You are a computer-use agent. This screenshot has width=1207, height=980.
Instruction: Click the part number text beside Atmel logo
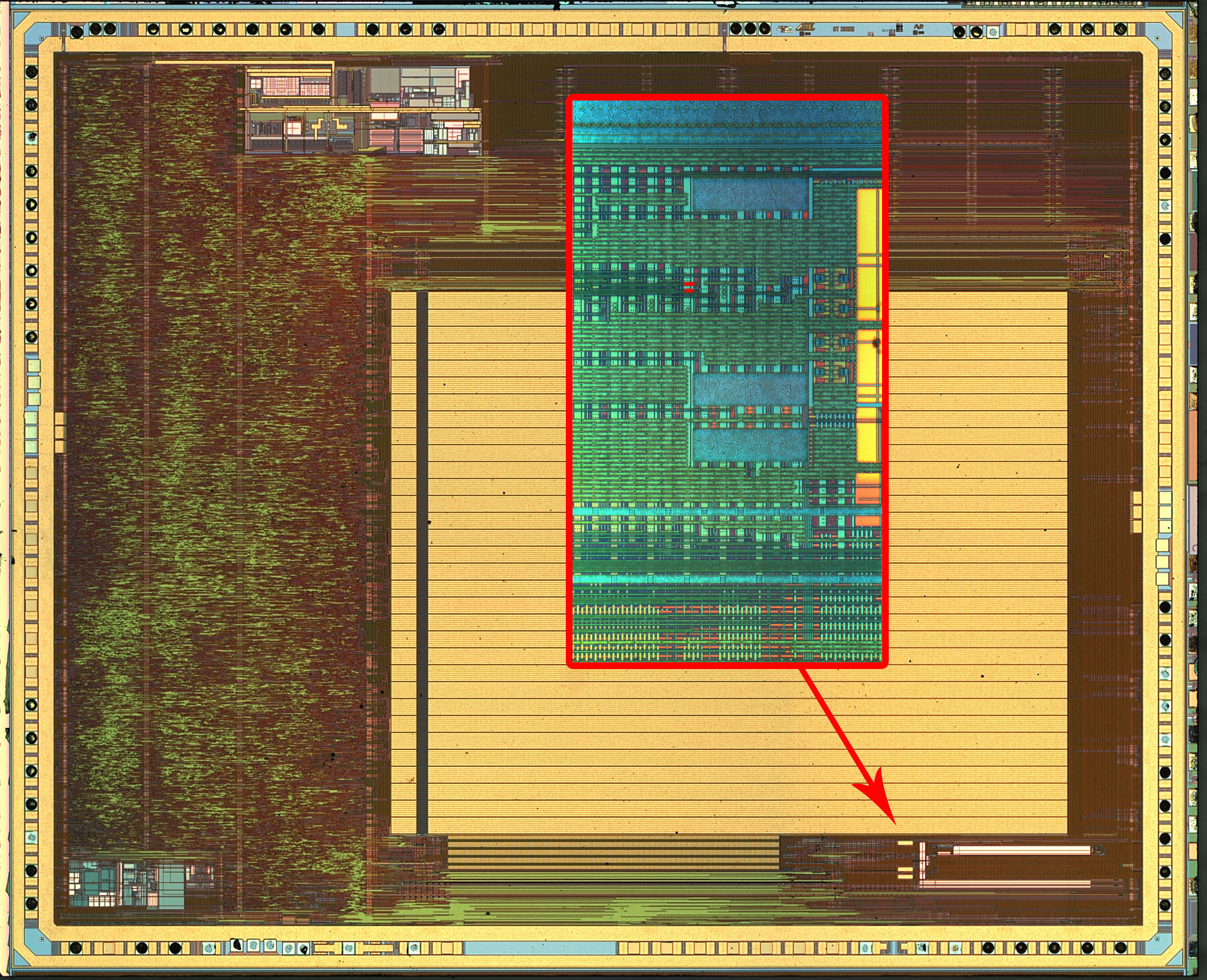pyautogui.click(x=844, y=29)
